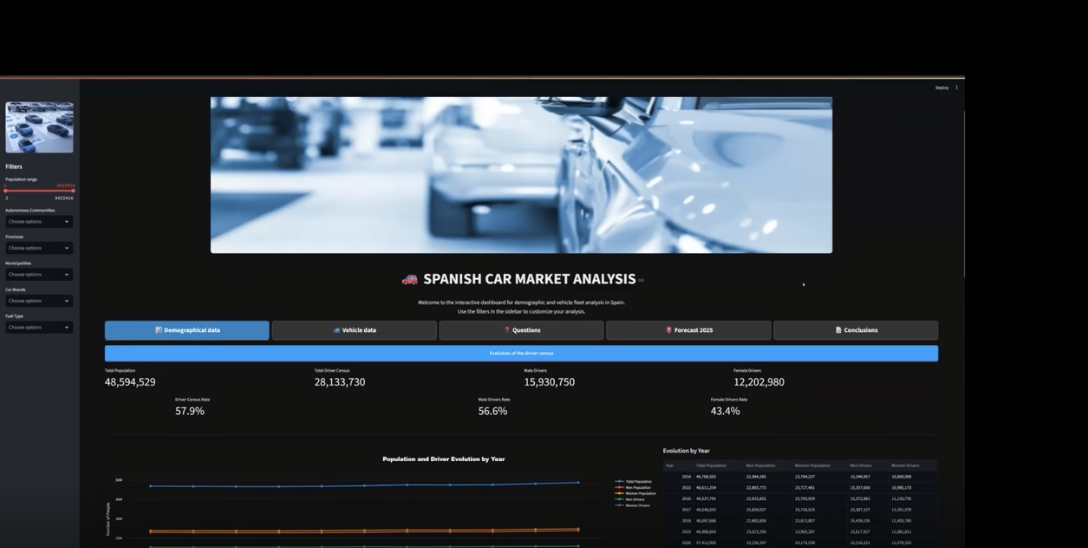The width and height of the screenshot is (1088, 548).
Task: Click the right handle of Population range slider
Action: pos(74,190)
